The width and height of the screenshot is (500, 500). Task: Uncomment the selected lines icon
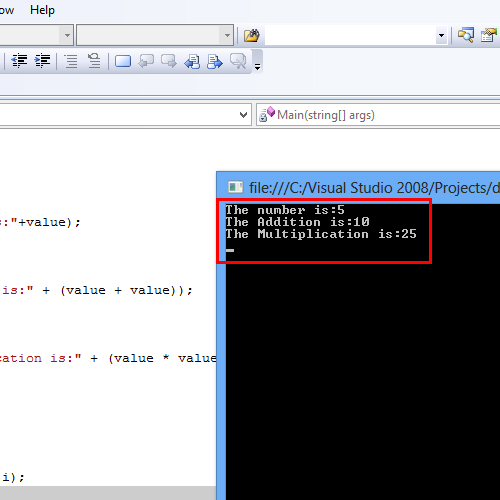[x=94, y=61]
